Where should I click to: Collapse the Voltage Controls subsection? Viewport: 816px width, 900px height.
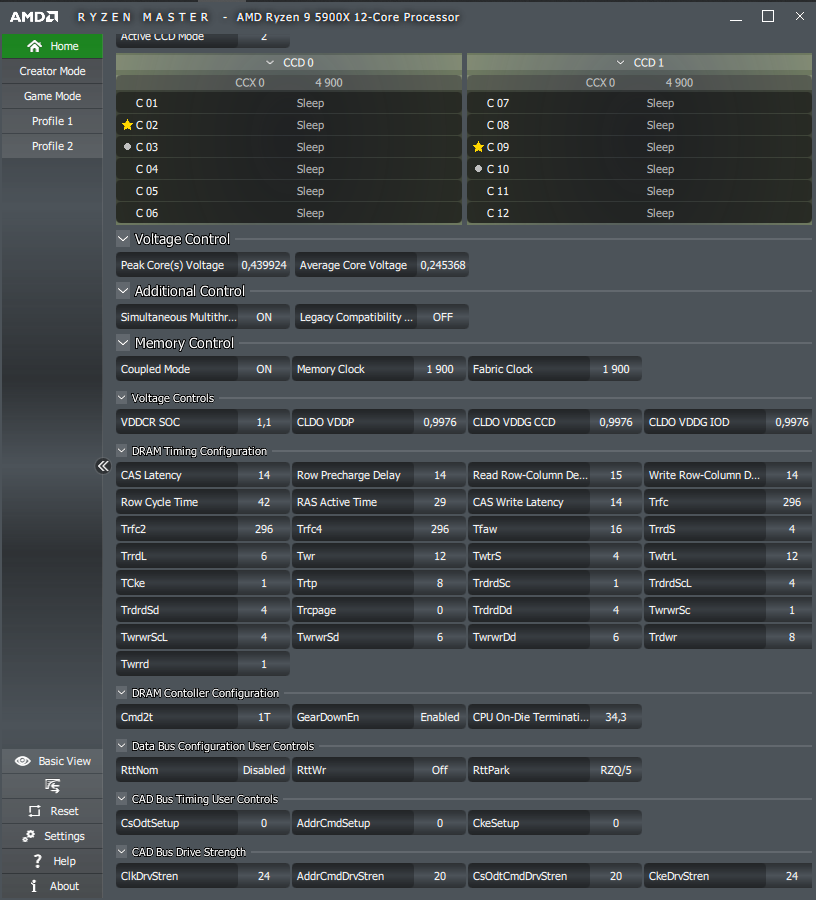tap(121, 397)
